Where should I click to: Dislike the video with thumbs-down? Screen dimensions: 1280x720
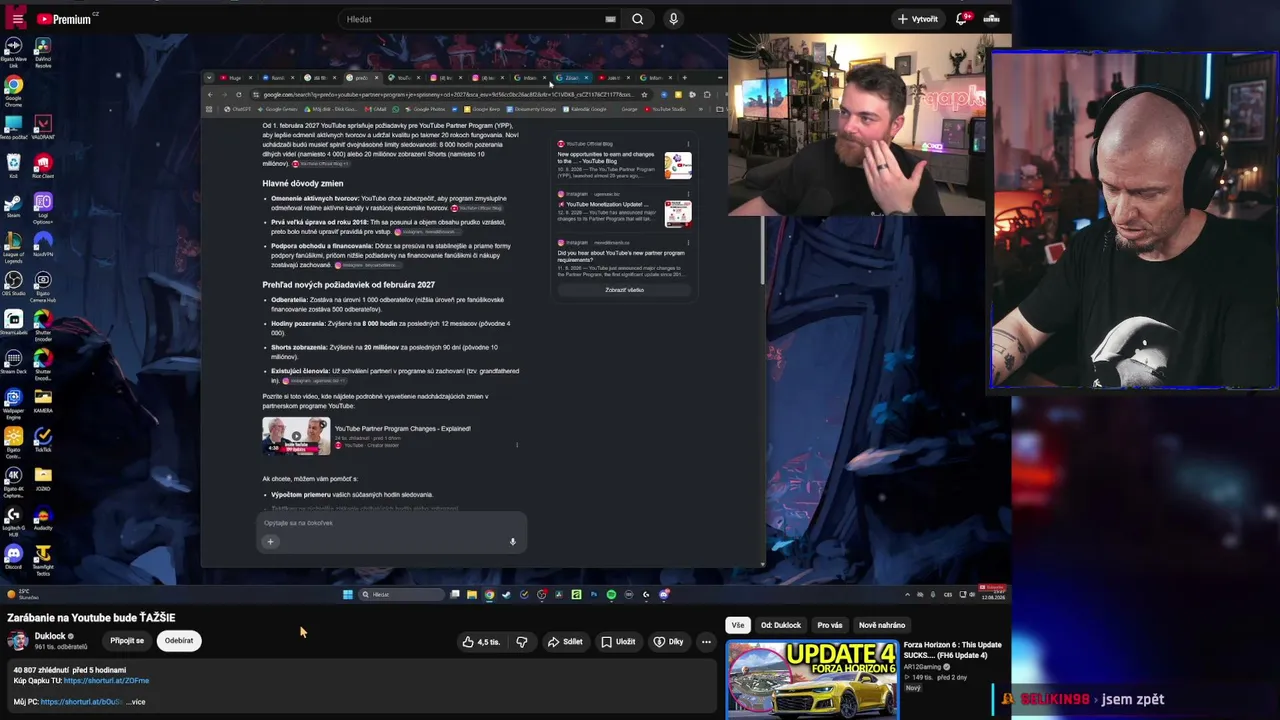click(x=522, y=642)
